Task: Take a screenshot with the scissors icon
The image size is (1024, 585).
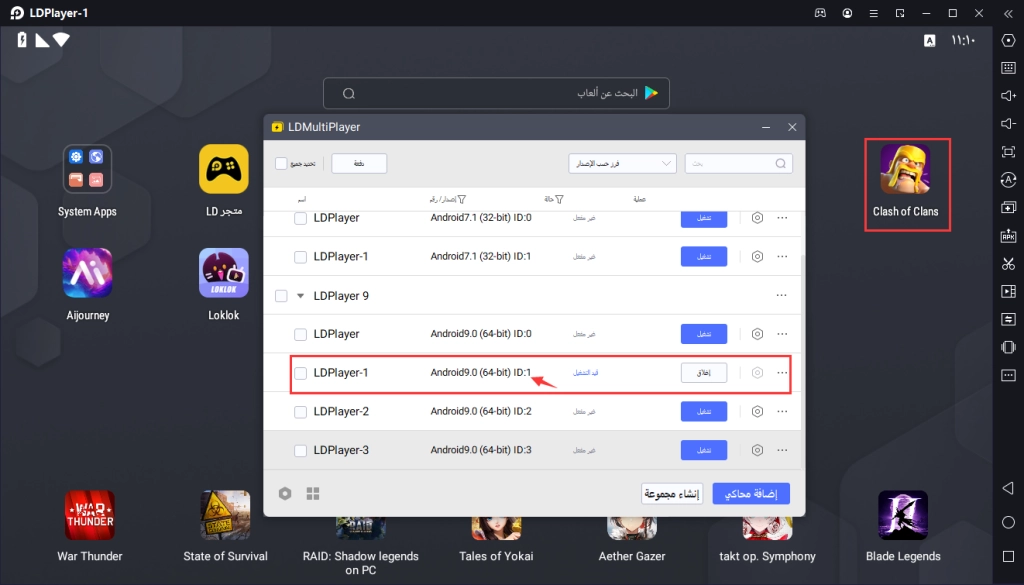Action: pos(1008,263)
